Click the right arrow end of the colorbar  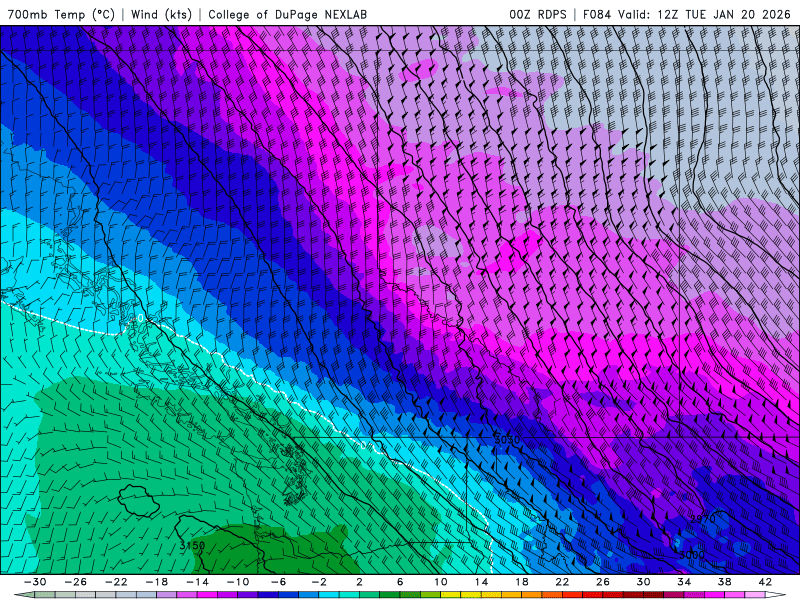point(778,595)
